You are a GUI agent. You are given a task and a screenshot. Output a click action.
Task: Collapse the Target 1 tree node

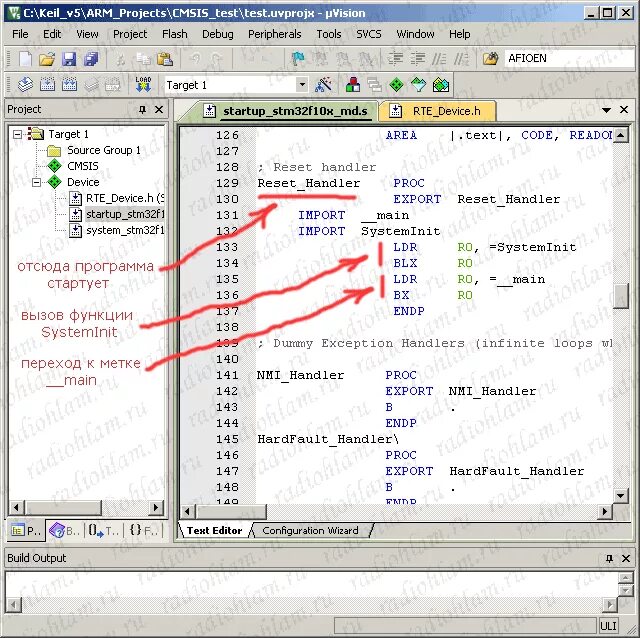pyautogui.click(x=17, y=134)
